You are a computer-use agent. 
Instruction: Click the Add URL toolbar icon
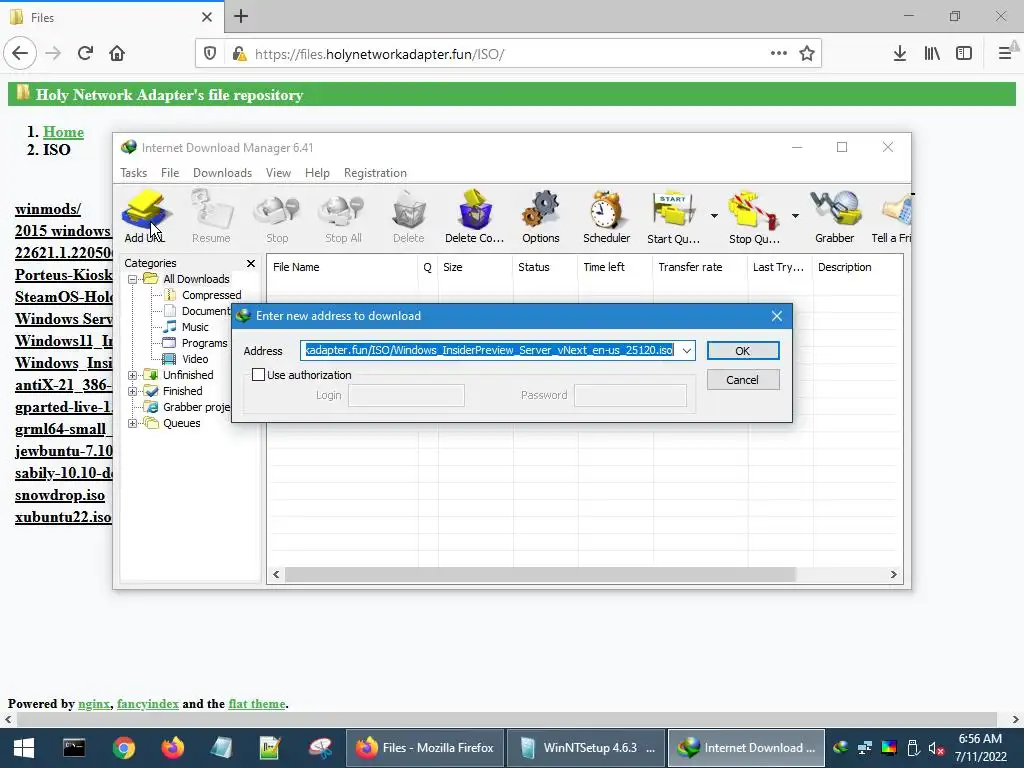[x=145, y=216]
